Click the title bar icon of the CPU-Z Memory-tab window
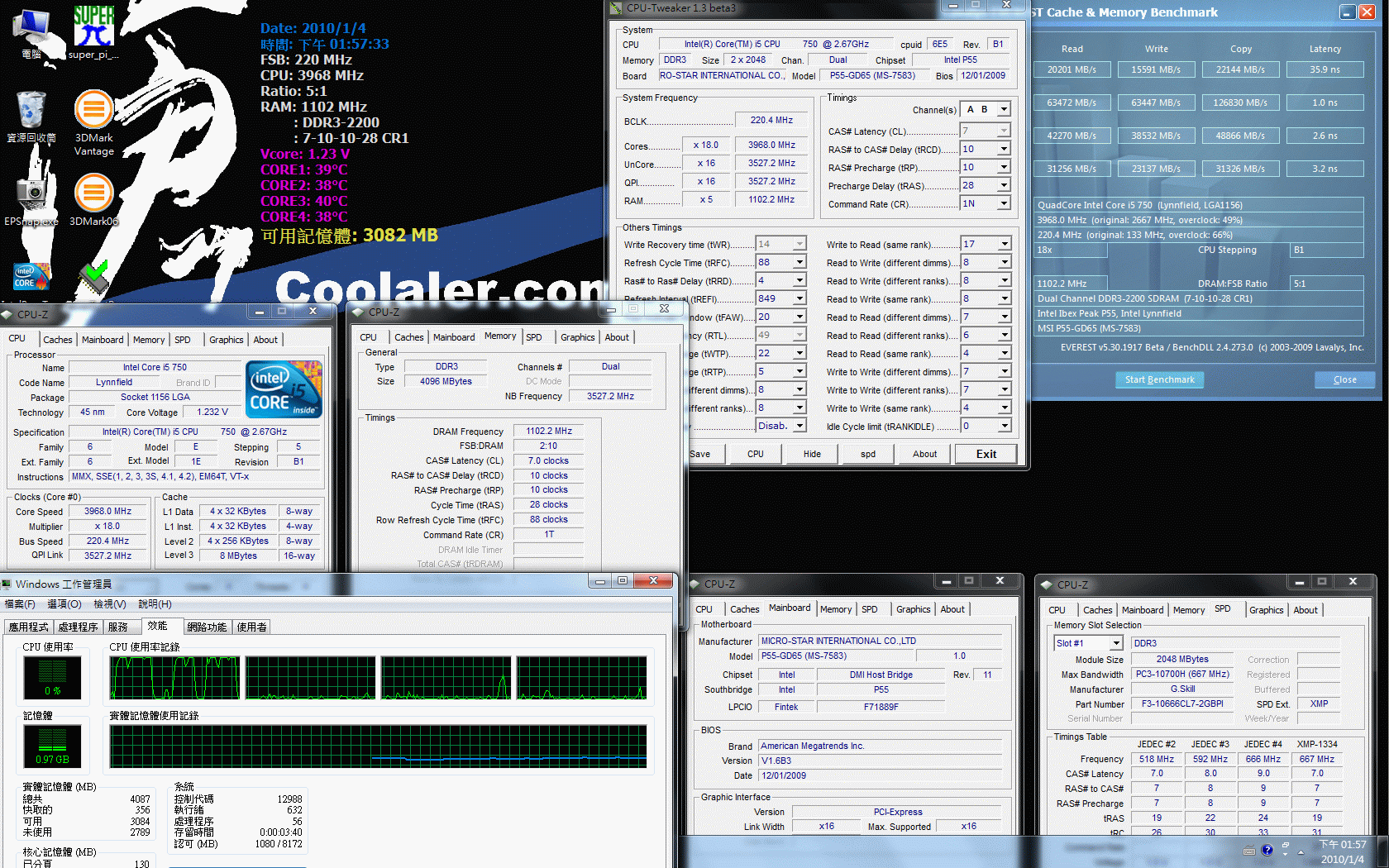This screenshot has width=1389, height=868. click(359, 312)
